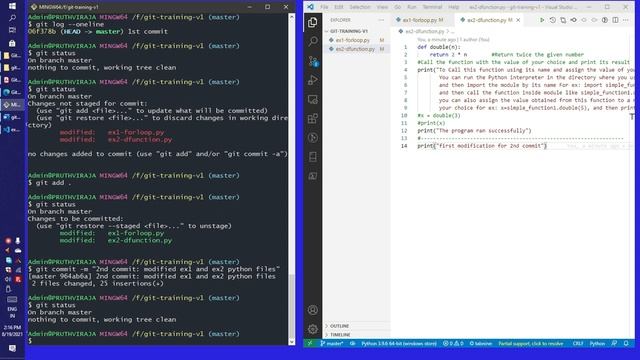This screenshot has width=640, height=360.
Task: Run Python file using the play button
Action: point(542,20)
